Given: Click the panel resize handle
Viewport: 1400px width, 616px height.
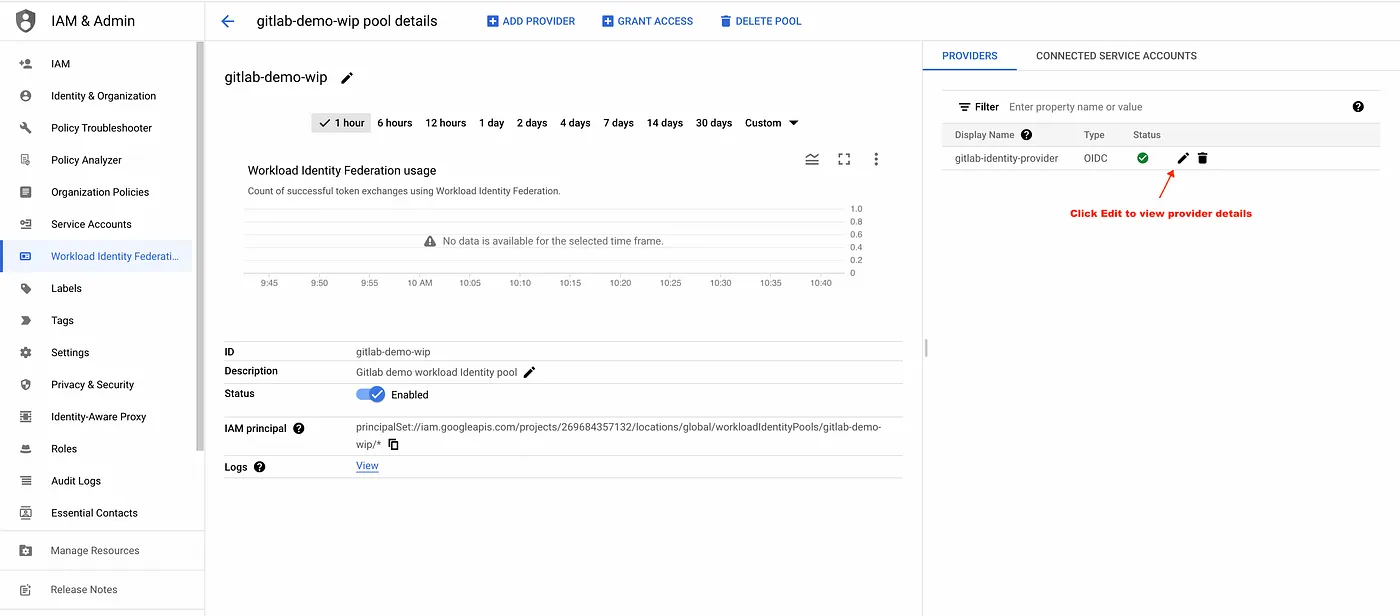Looking at the screenshot, I should click(x=926, y=348).
